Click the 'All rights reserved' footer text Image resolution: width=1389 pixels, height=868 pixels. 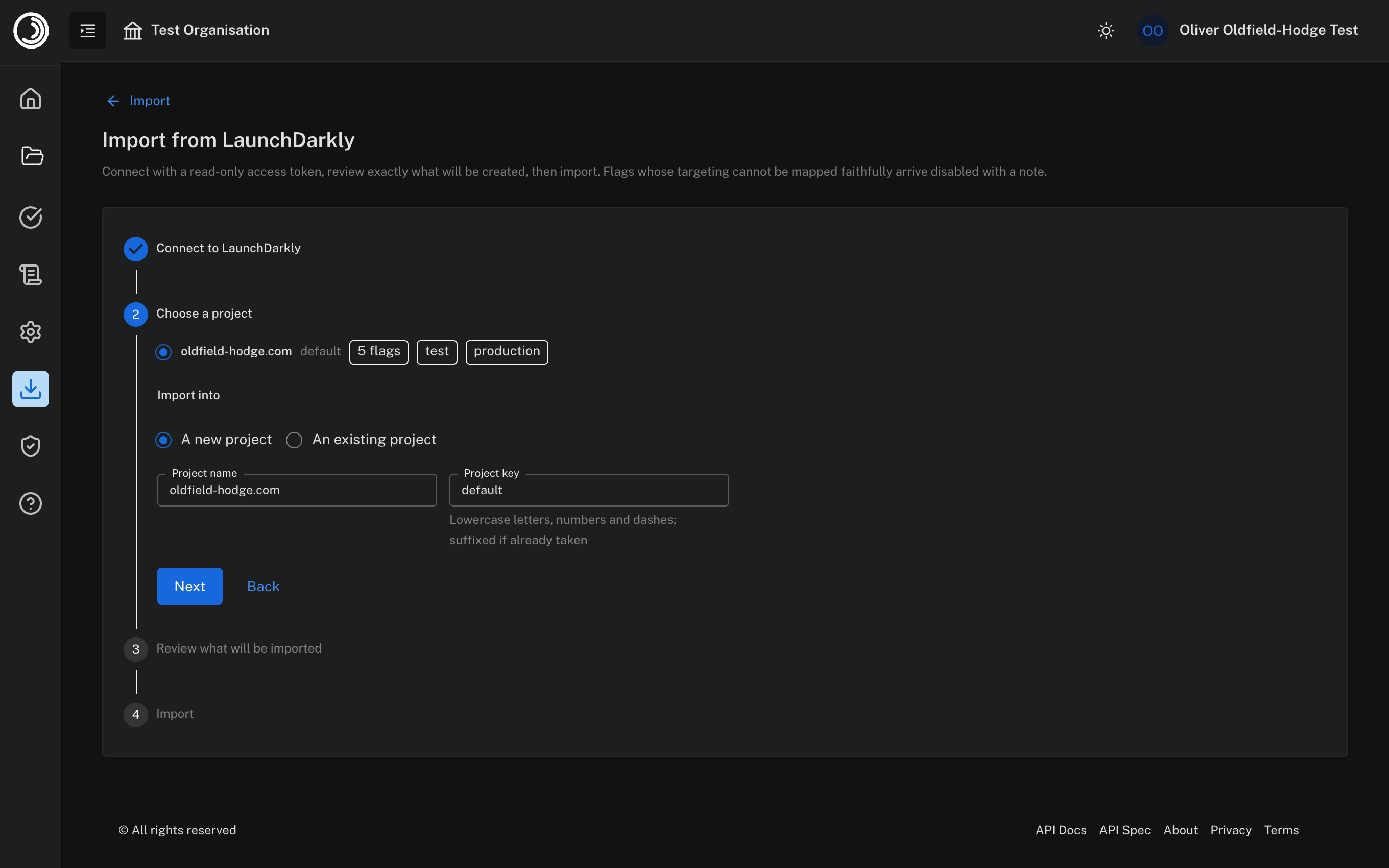pyautogui.click(x=177, y=830)
